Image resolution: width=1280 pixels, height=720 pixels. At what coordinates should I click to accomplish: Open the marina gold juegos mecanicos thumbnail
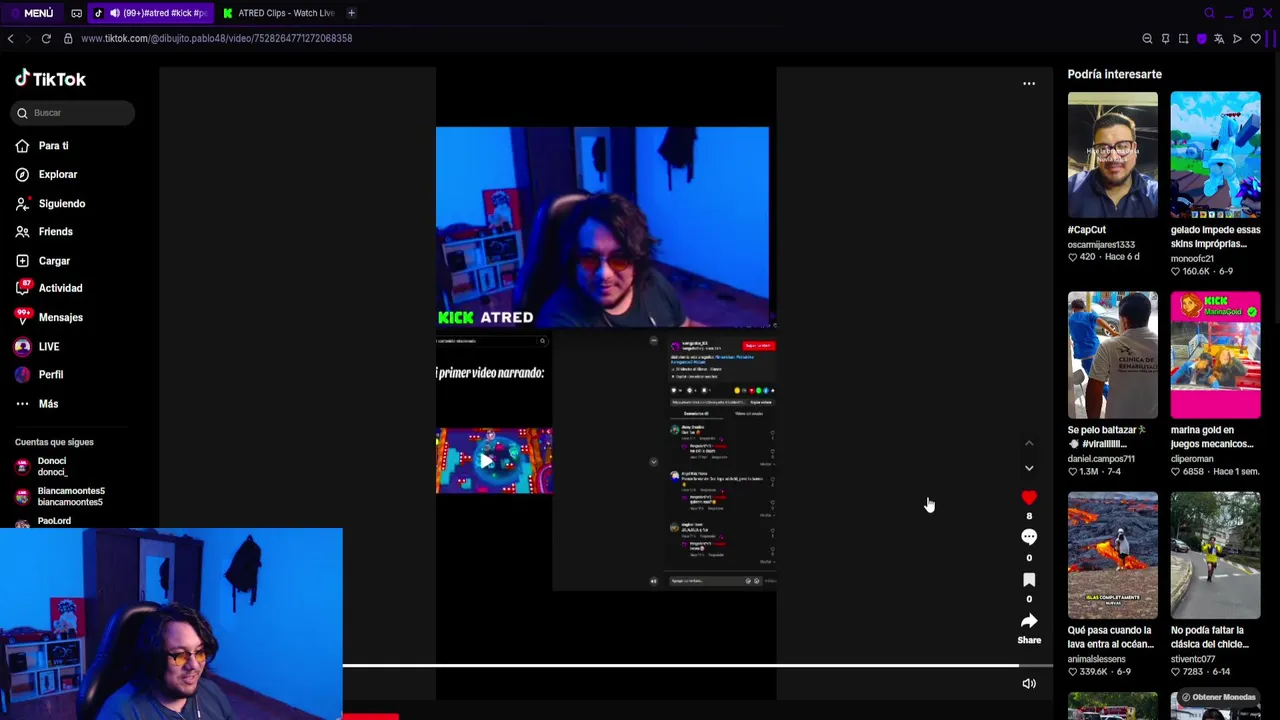[x=1215, y=355]
